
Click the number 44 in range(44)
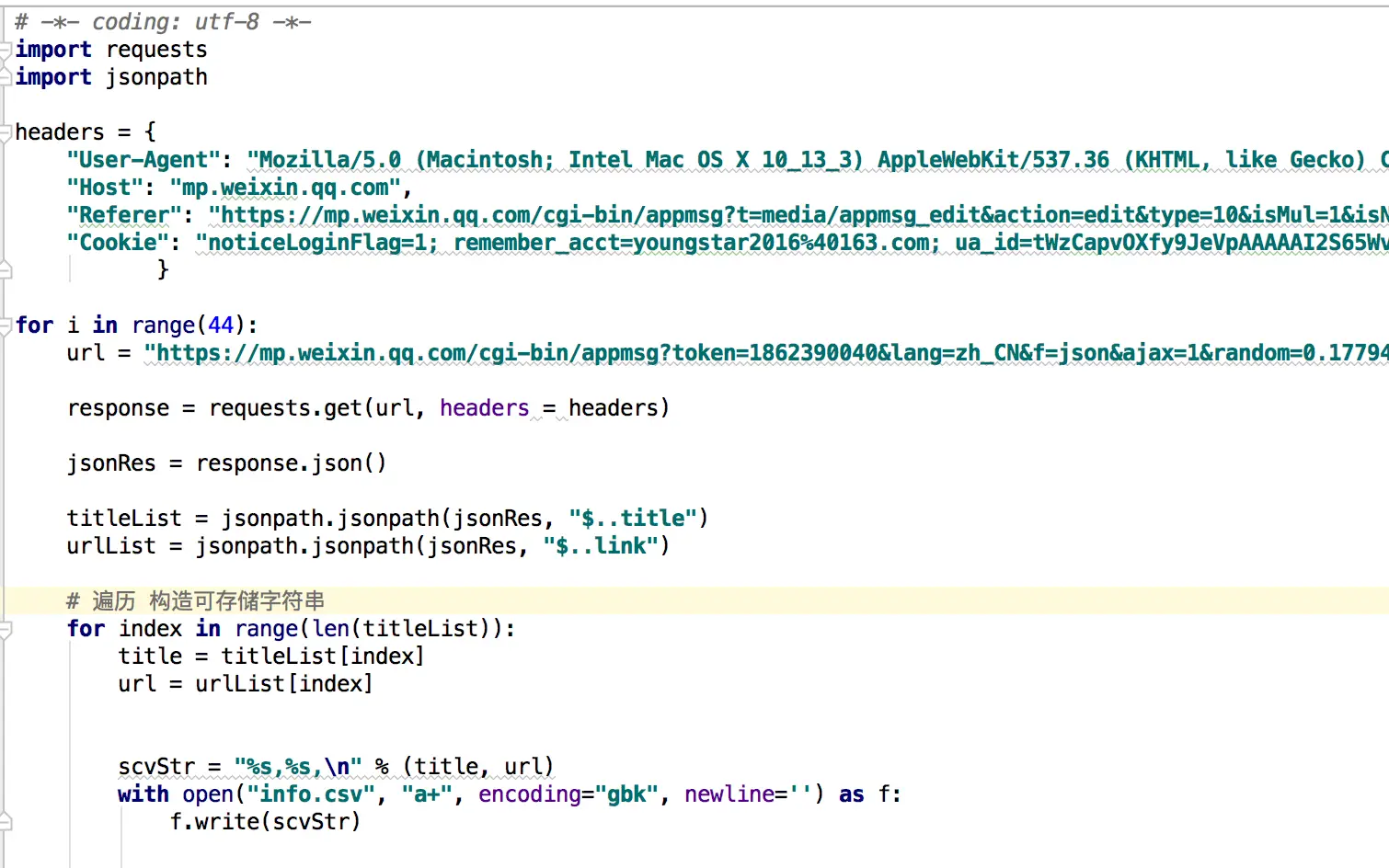(x=221, y=325)
